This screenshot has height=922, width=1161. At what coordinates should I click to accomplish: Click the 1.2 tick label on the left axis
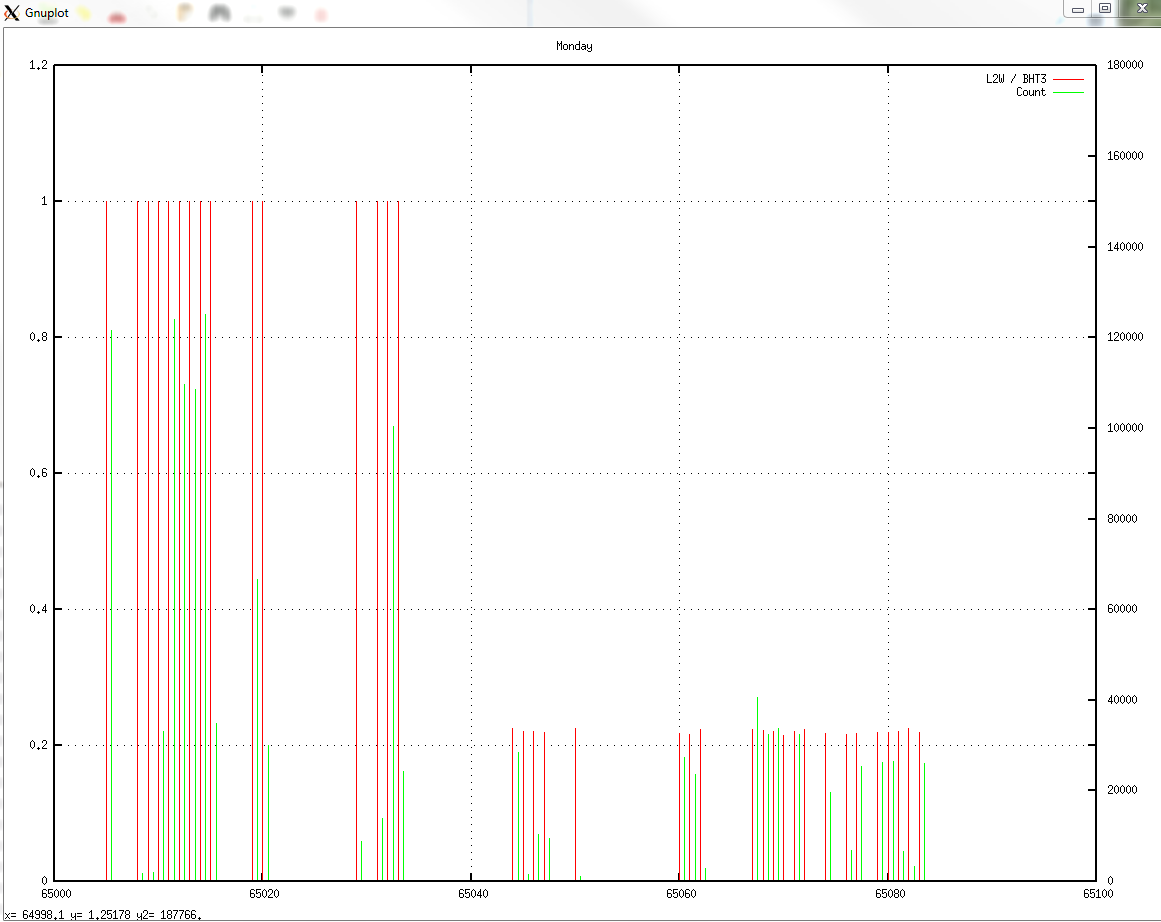pos(38,65)
